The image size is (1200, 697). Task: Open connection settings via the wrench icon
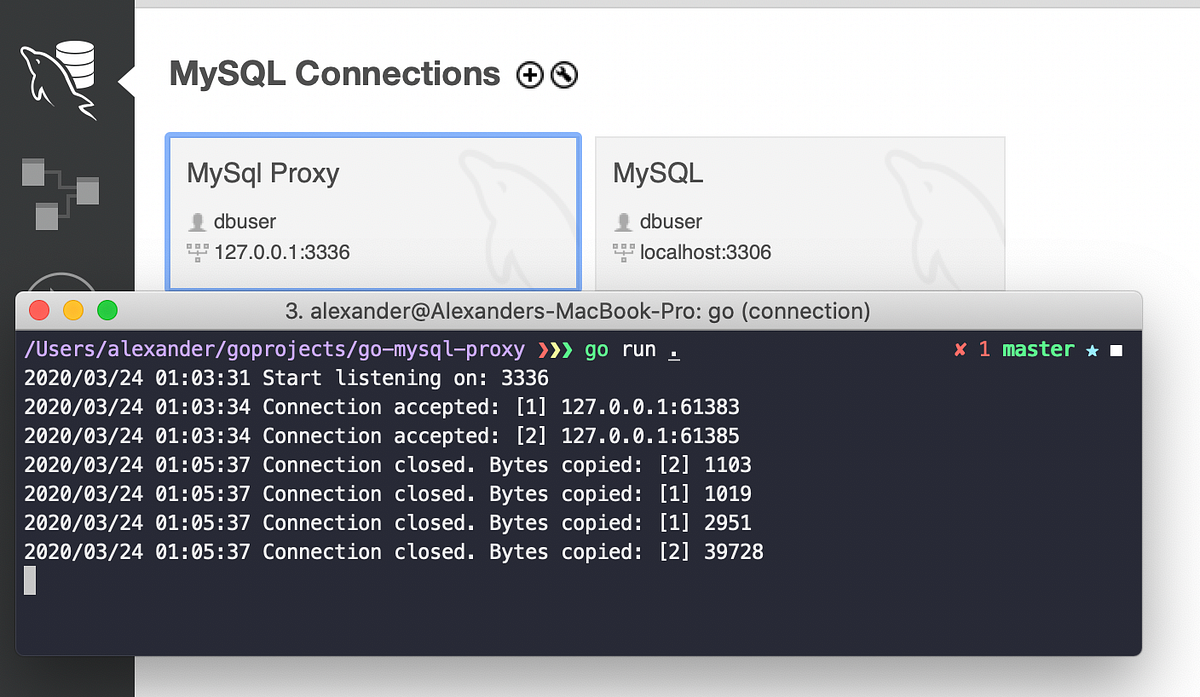coord(562,75)
